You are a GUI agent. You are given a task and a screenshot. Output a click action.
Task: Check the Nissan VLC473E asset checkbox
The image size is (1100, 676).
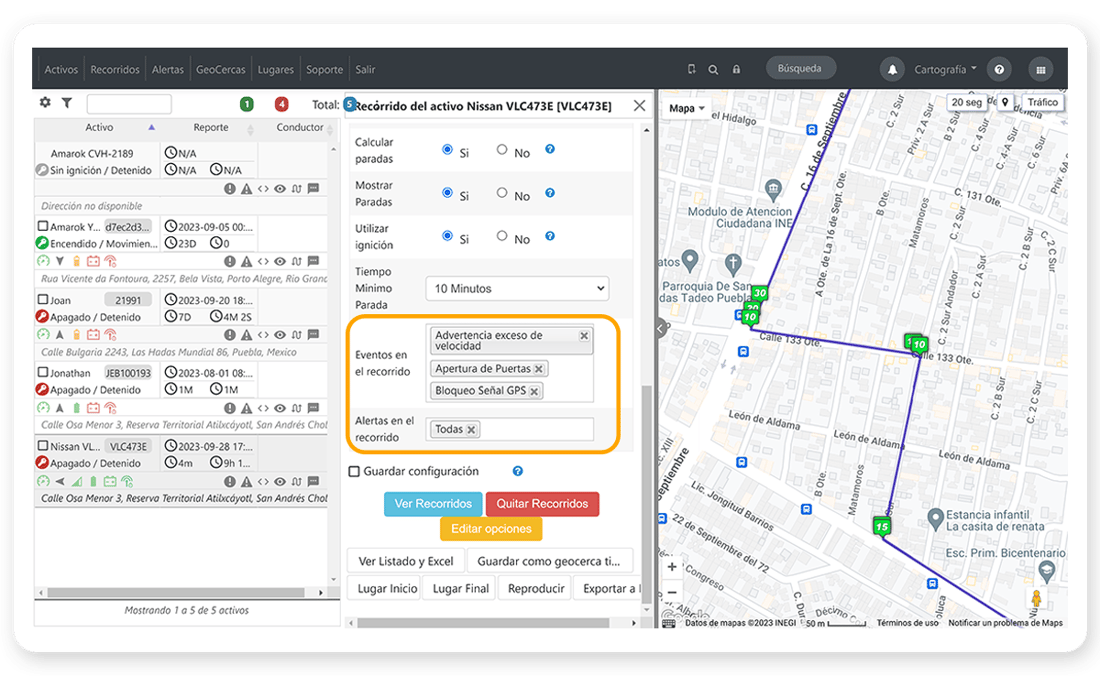pos(43,446)
